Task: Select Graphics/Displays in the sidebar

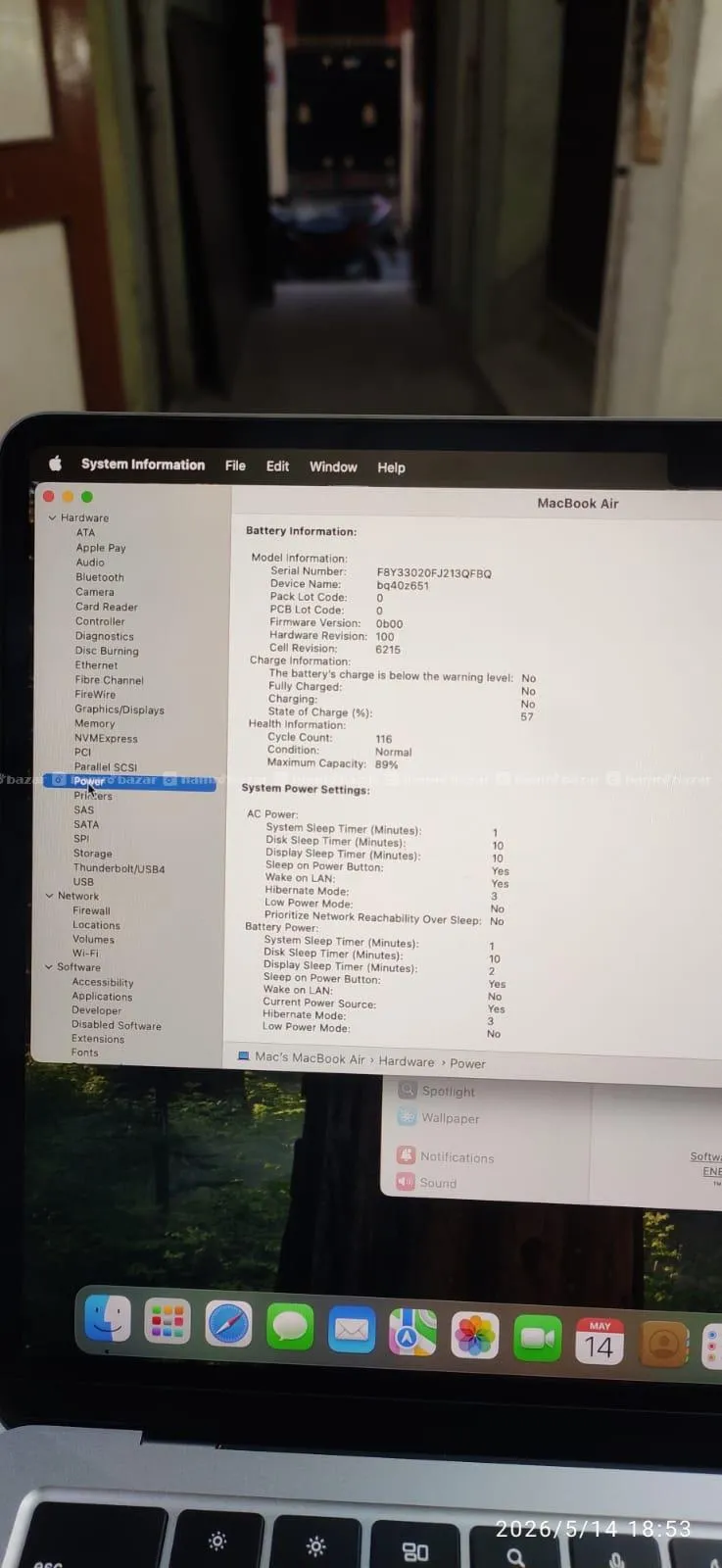Action: pyautogui.click(x=120, y=710)
